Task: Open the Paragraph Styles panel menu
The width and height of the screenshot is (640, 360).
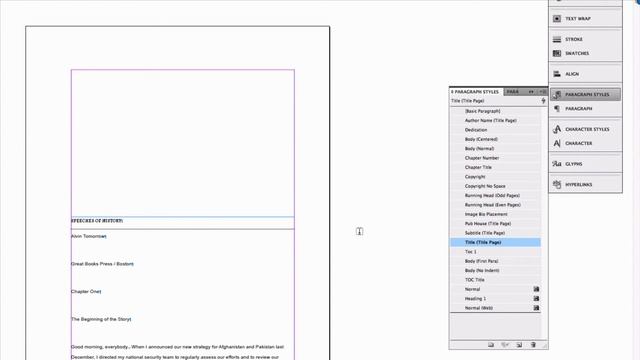Action: (x=543, y=91)
